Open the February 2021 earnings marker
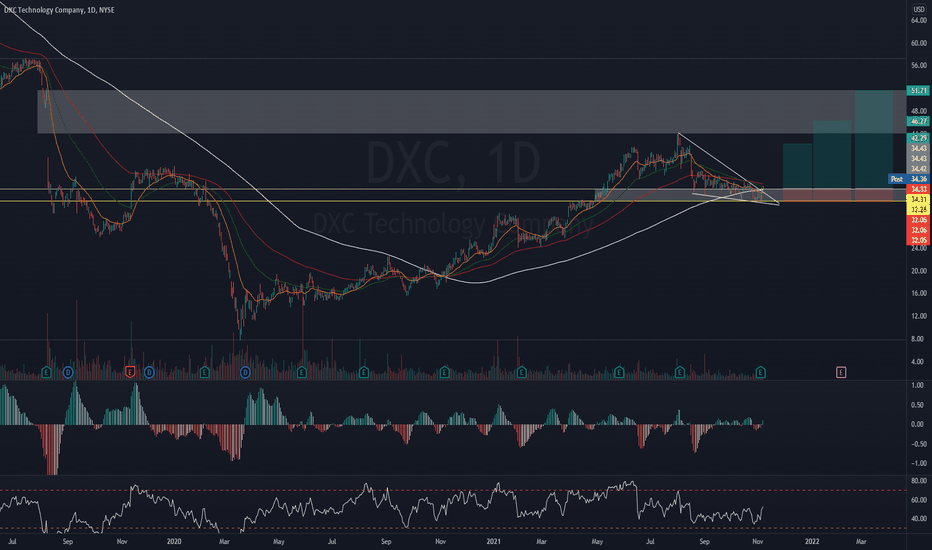The width and height of the screenshot is (932, 550). point(521,373)
